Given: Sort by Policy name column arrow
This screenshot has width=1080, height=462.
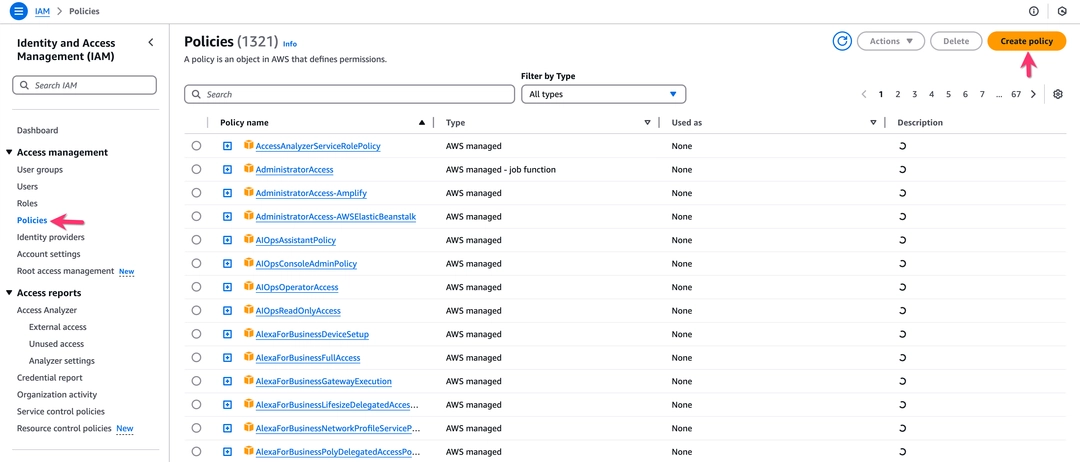Looking at the screenshot, I should click(422, 123).
